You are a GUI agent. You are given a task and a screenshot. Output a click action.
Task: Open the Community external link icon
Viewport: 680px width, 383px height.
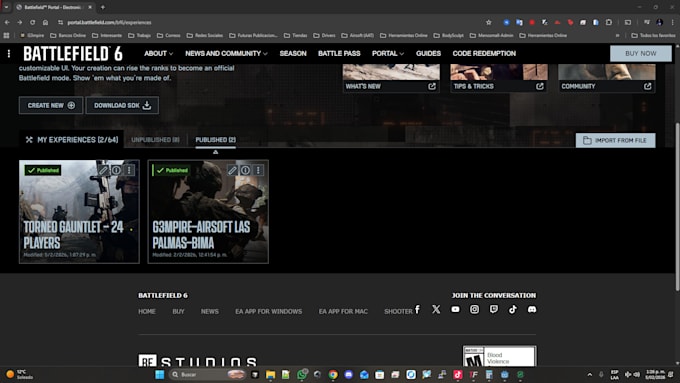[x=647, y=86]
